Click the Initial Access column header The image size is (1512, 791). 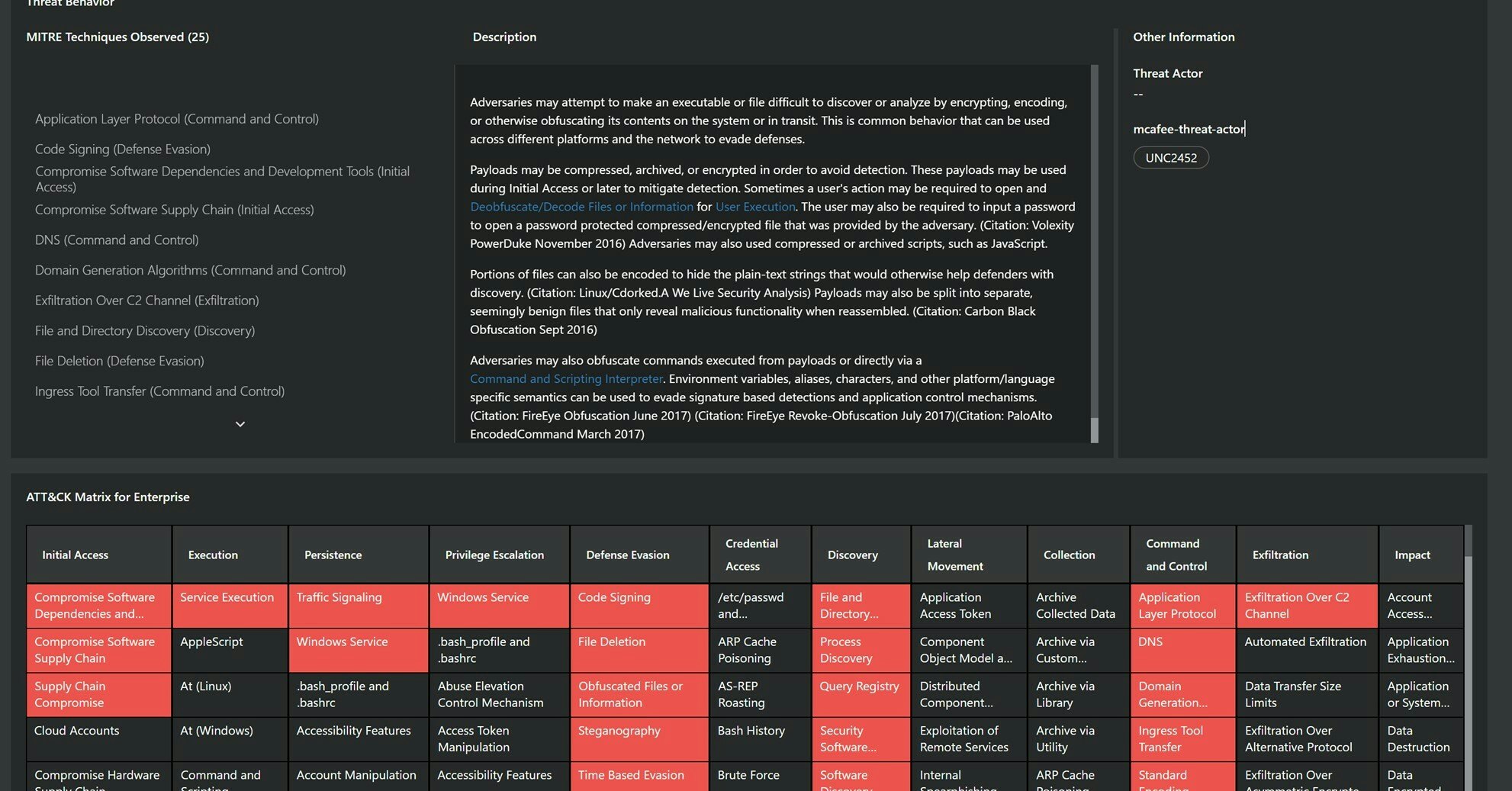pyautogui.click(x=99, y=555)
